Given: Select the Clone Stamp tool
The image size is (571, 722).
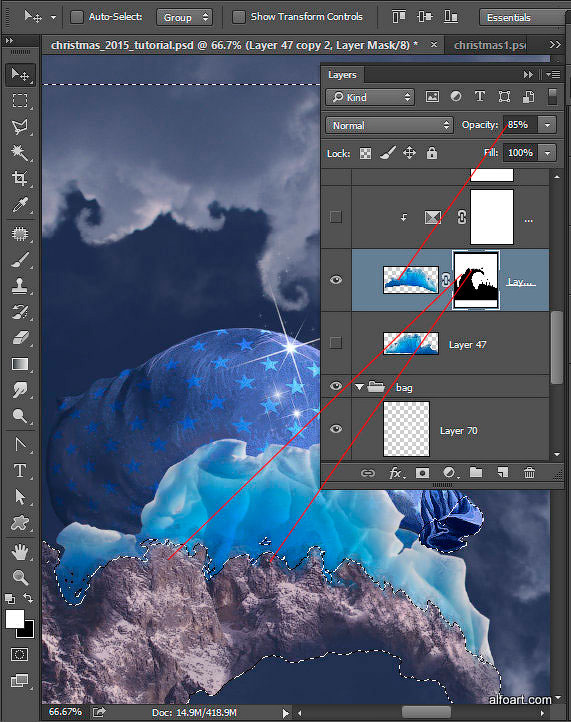Looking at the screenshot, I should click(20, 285).
